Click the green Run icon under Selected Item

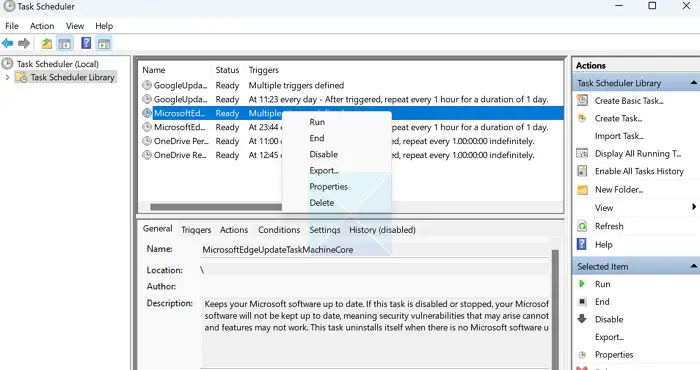point(582,284)
